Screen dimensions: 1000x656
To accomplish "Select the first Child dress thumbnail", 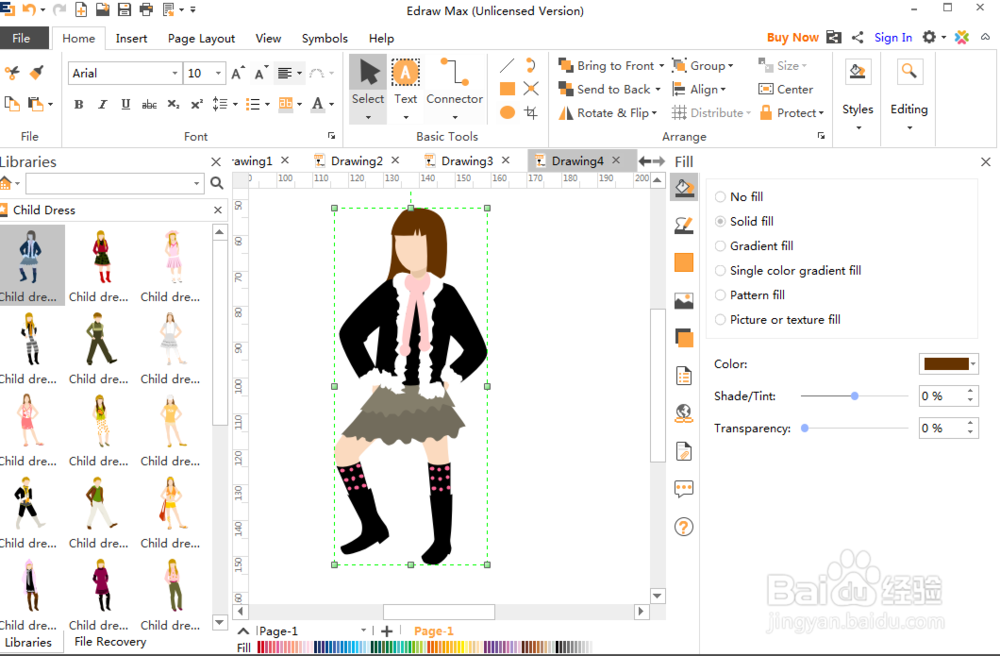I will point(30,257).
